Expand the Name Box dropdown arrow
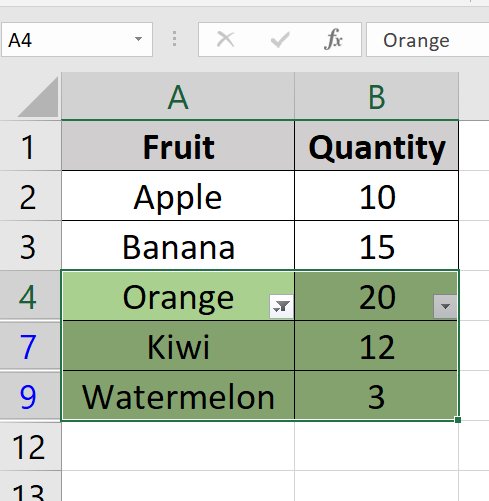Viewport: 489px width, 501px height. 138,39
